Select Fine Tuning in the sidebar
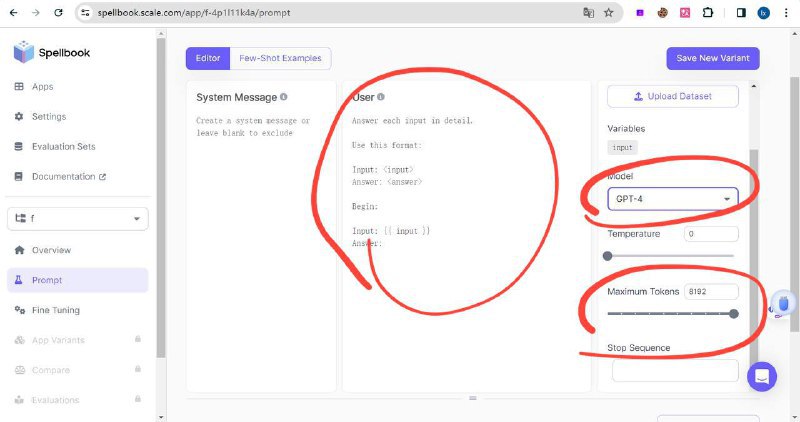800x422 pixels. 55,310
